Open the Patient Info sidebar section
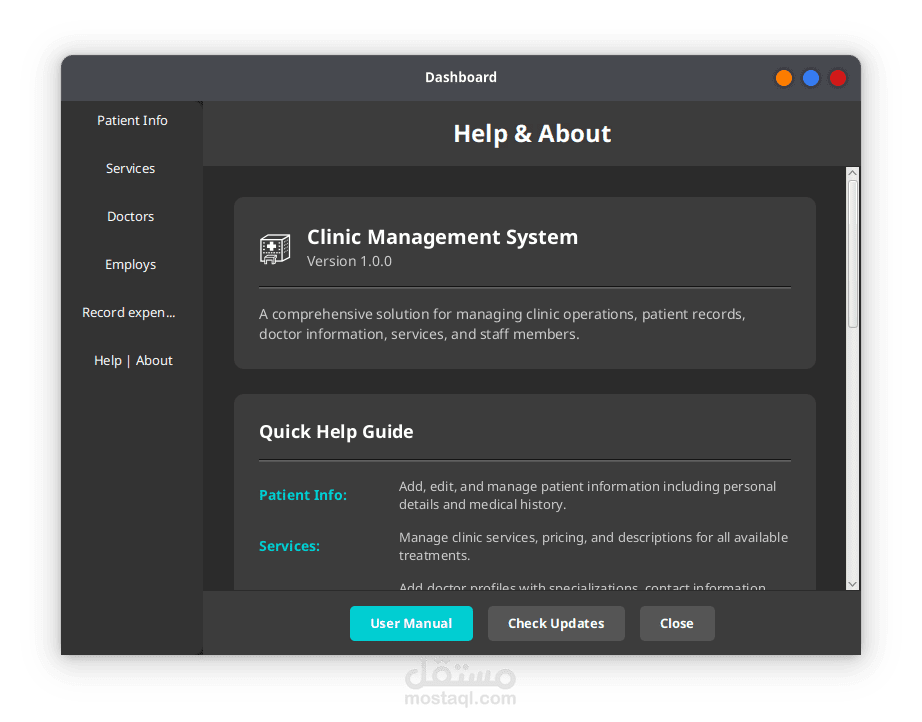The image size is (922, 722). pos(132,121)
